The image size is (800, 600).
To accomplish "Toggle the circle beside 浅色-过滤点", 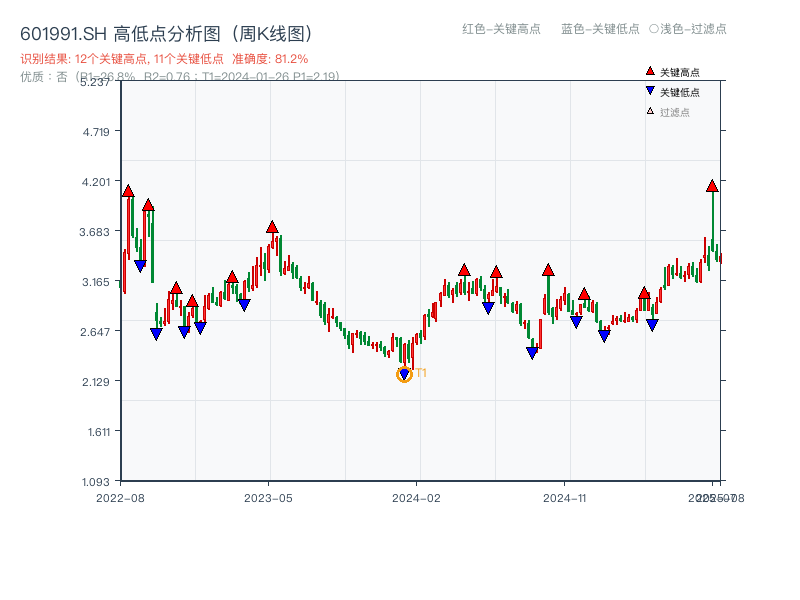I will (653, 29).
